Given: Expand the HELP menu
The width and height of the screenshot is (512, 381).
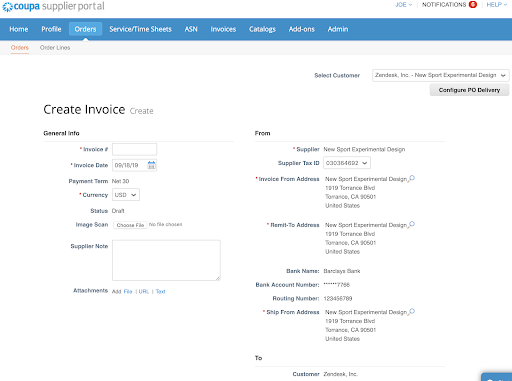Looking at the screenshot, I should tap(496, 5).
